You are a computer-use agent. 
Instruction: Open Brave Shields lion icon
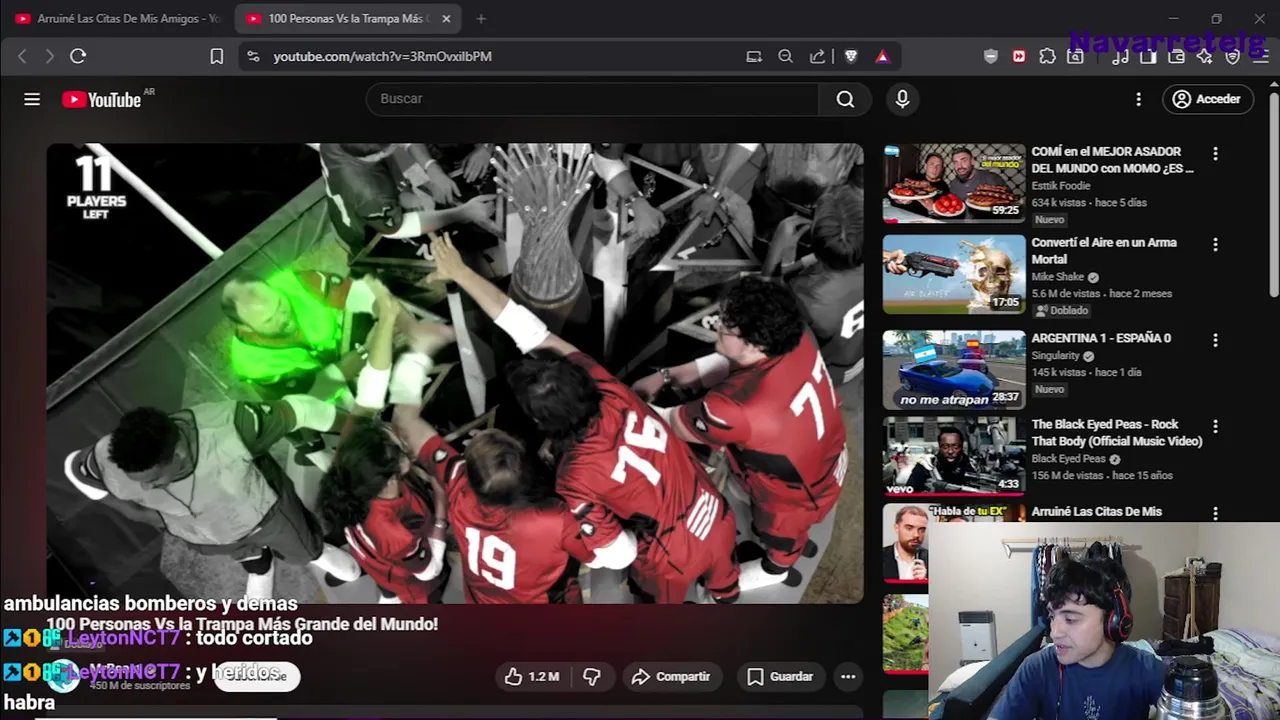click(x=851, y=57)
